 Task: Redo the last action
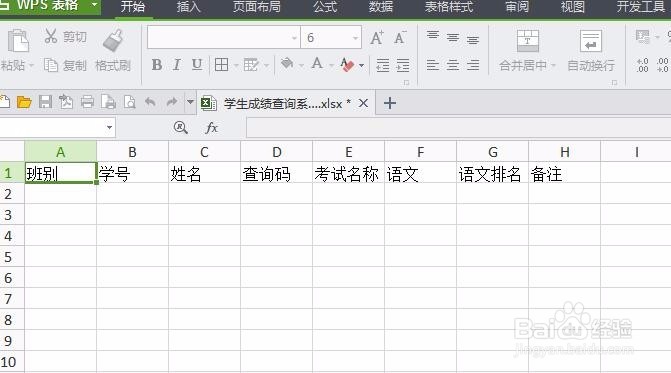click(172, 102)
